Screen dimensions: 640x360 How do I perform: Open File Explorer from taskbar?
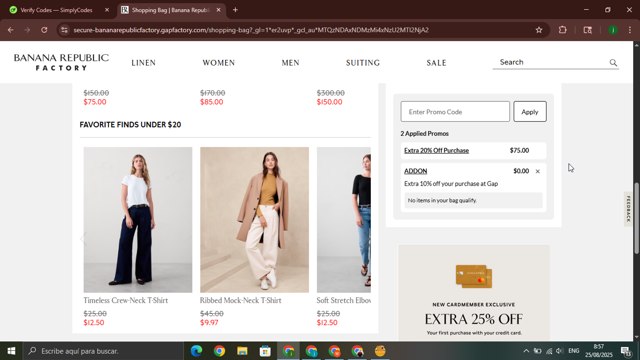pos(242,351)
